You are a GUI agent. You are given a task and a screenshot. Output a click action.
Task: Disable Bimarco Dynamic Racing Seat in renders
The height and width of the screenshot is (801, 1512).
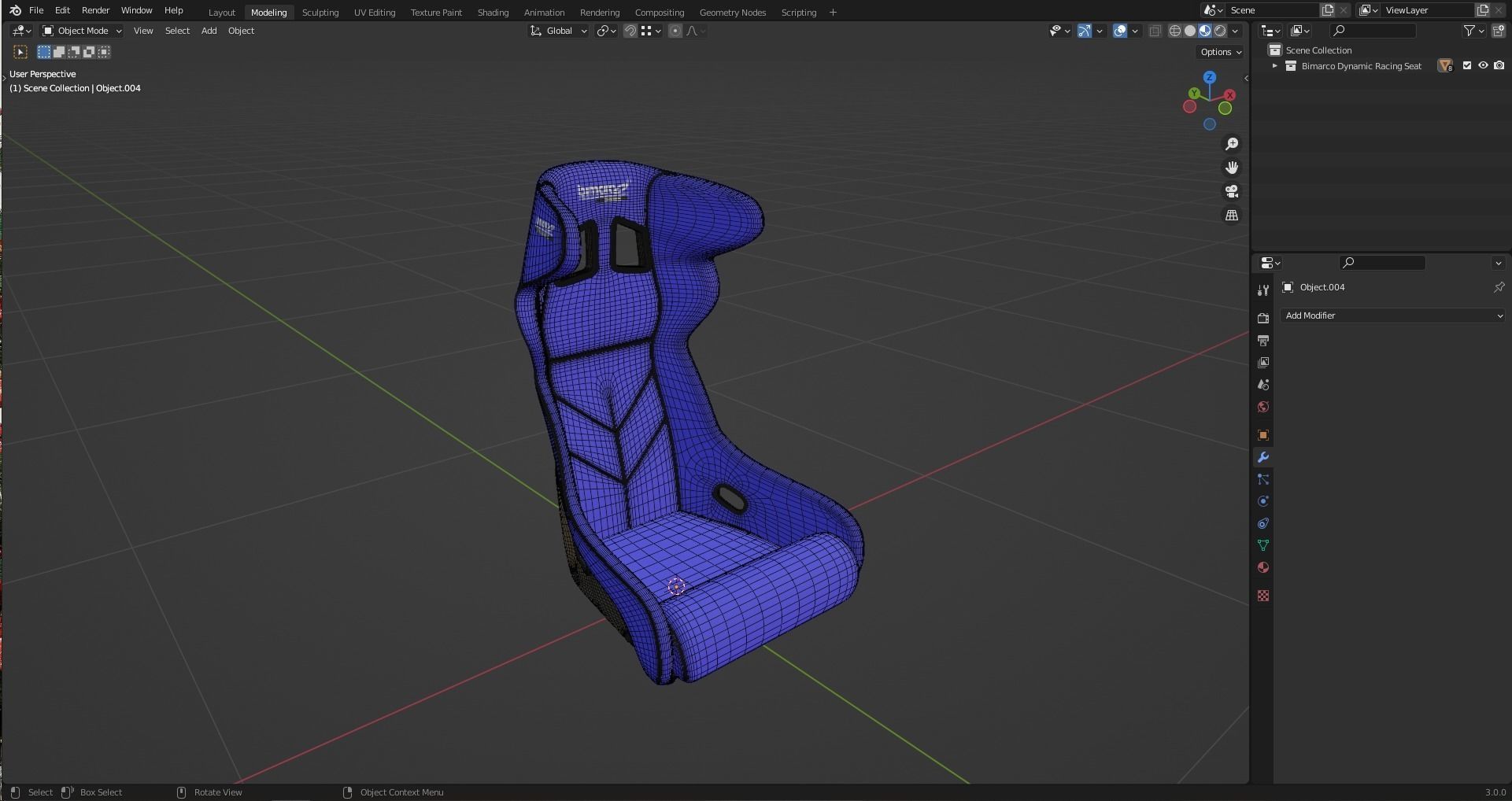[1499, 66]
